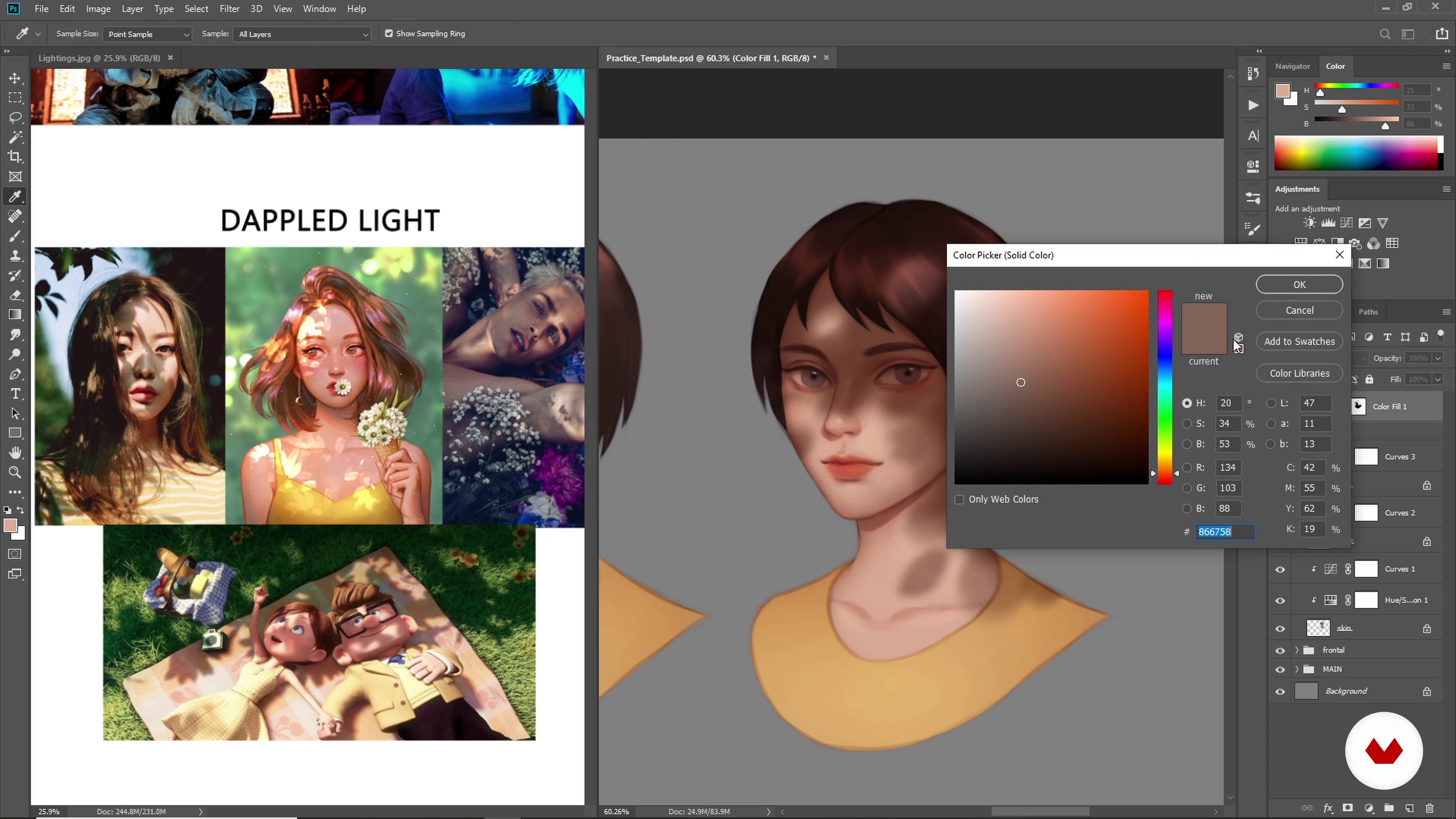1456x819 pixels.
Task: Switch to the Lightings.jpg document tab
Action: tap(99, 58)
